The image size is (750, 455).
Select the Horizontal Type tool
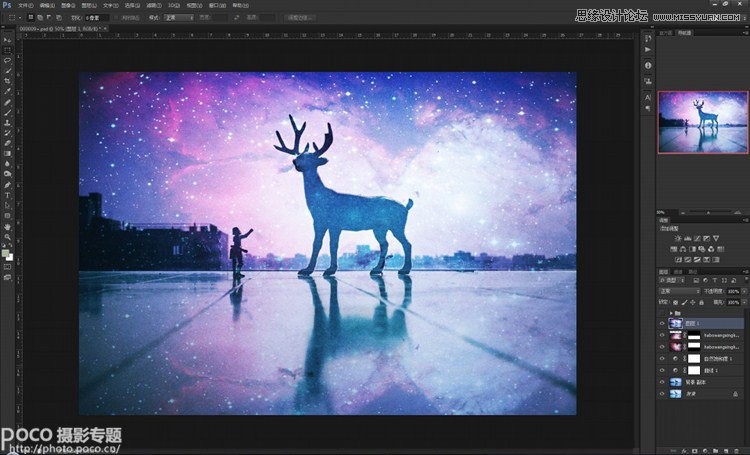coord(7,195)
